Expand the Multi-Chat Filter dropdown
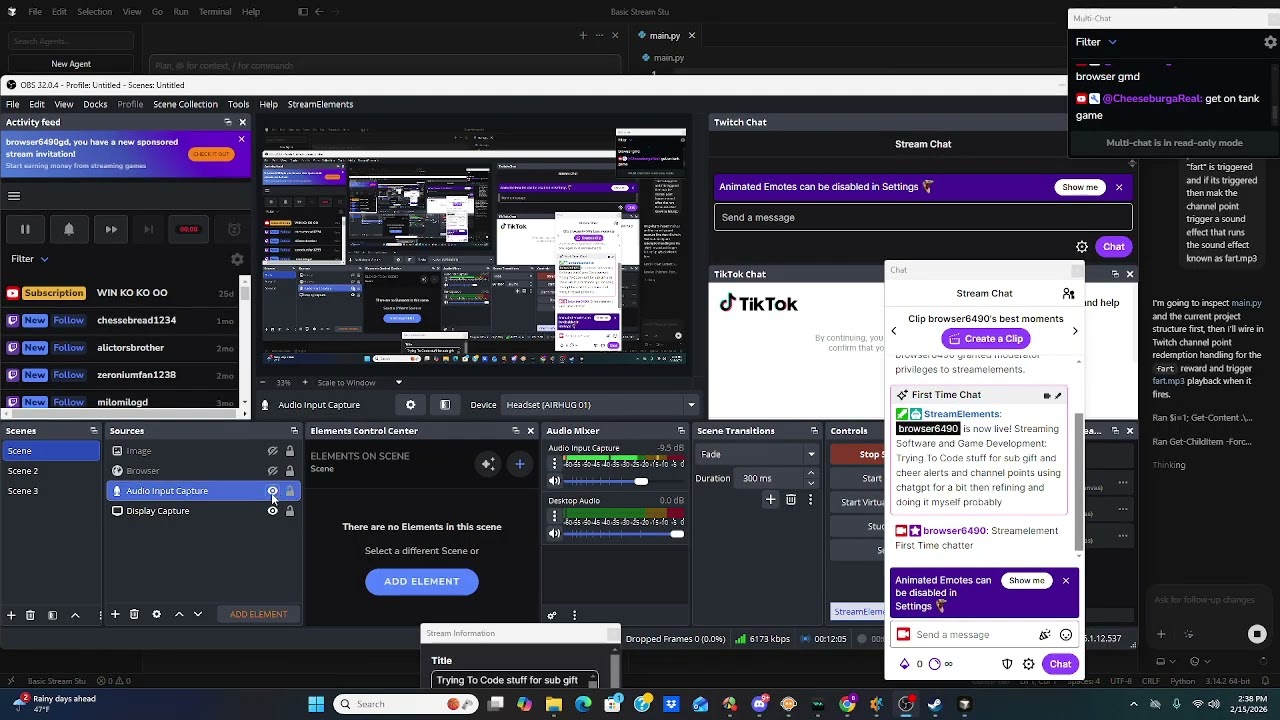Viewport: 1280px width, 720px height. pyautogui.click(x=1096, y=42)
